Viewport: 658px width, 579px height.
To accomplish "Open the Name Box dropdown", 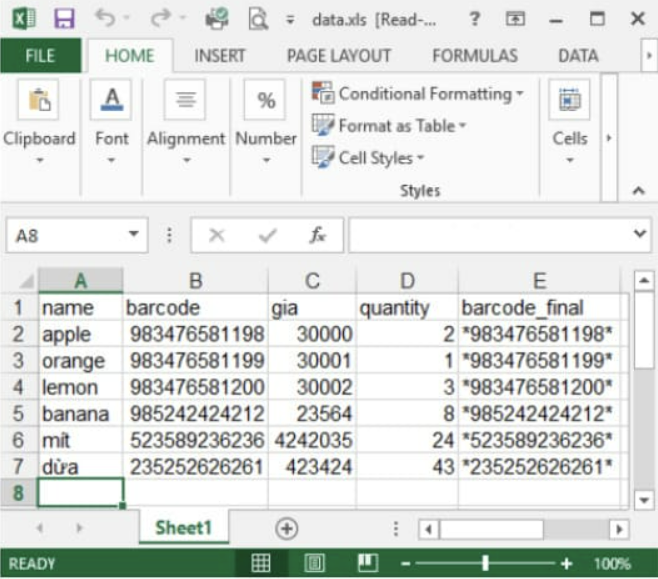I will tap(134, 234).
